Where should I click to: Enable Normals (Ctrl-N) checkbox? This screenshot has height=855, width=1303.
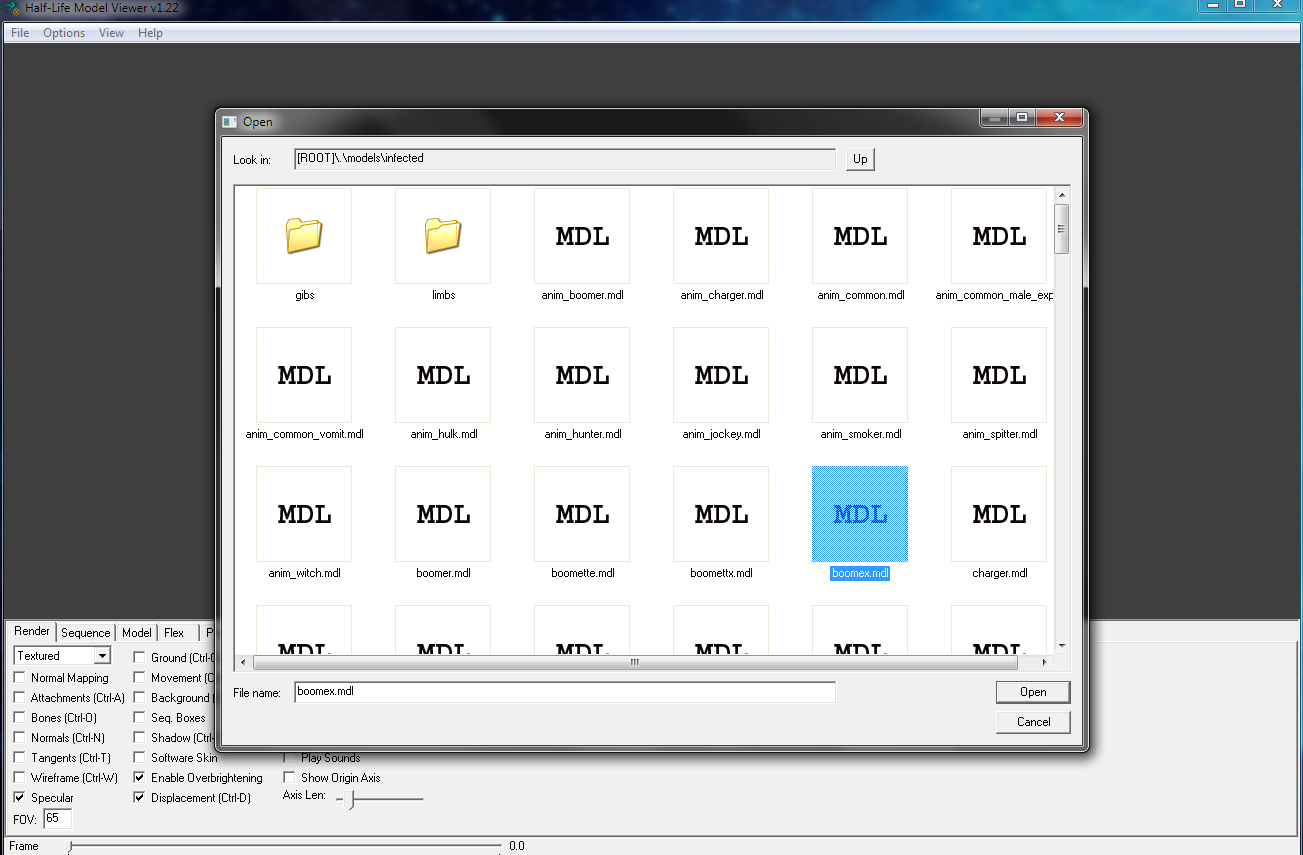(x=20, y=738)
